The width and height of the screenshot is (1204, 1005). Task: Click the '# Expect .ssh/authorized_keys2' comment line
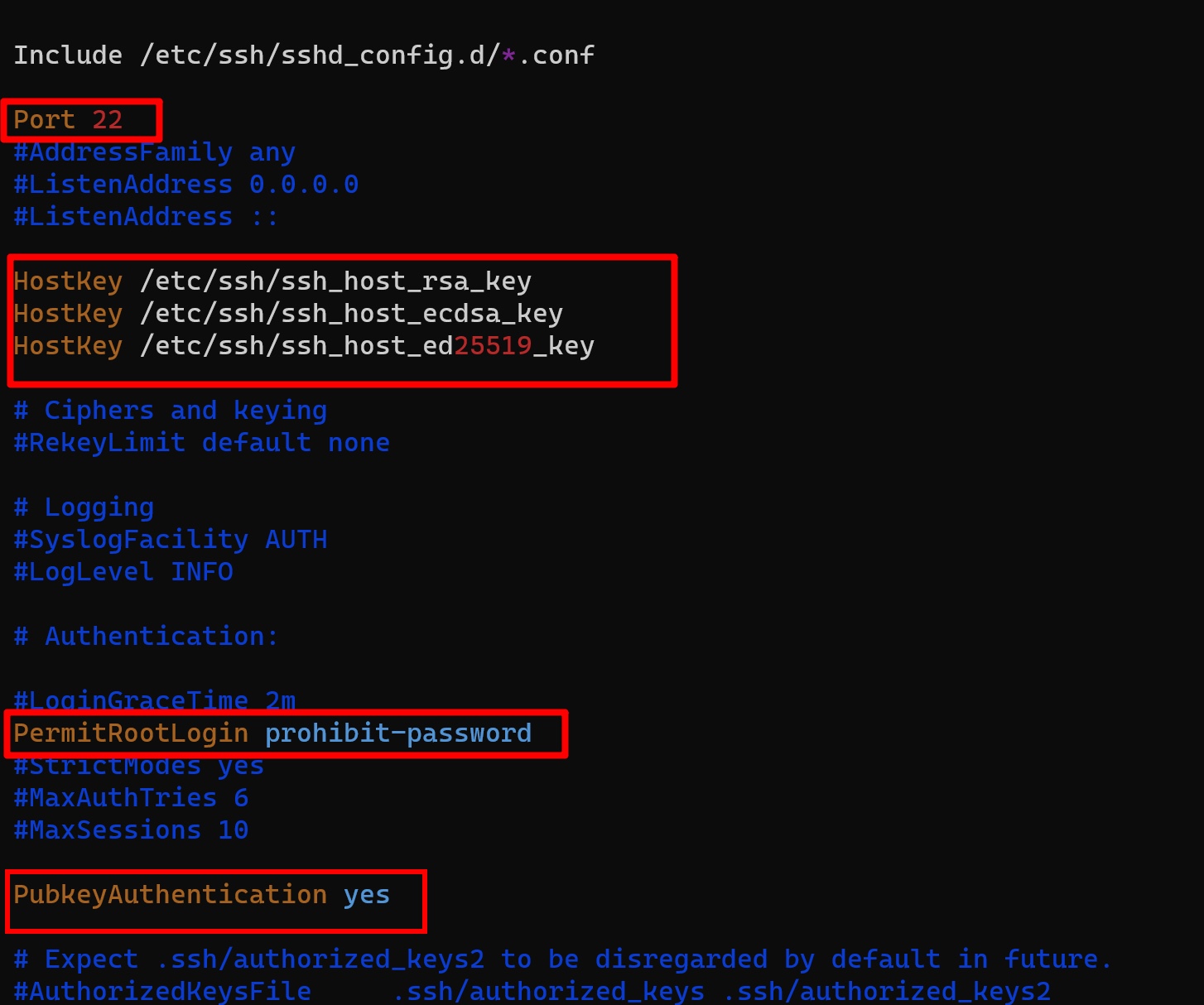(563, 959)
